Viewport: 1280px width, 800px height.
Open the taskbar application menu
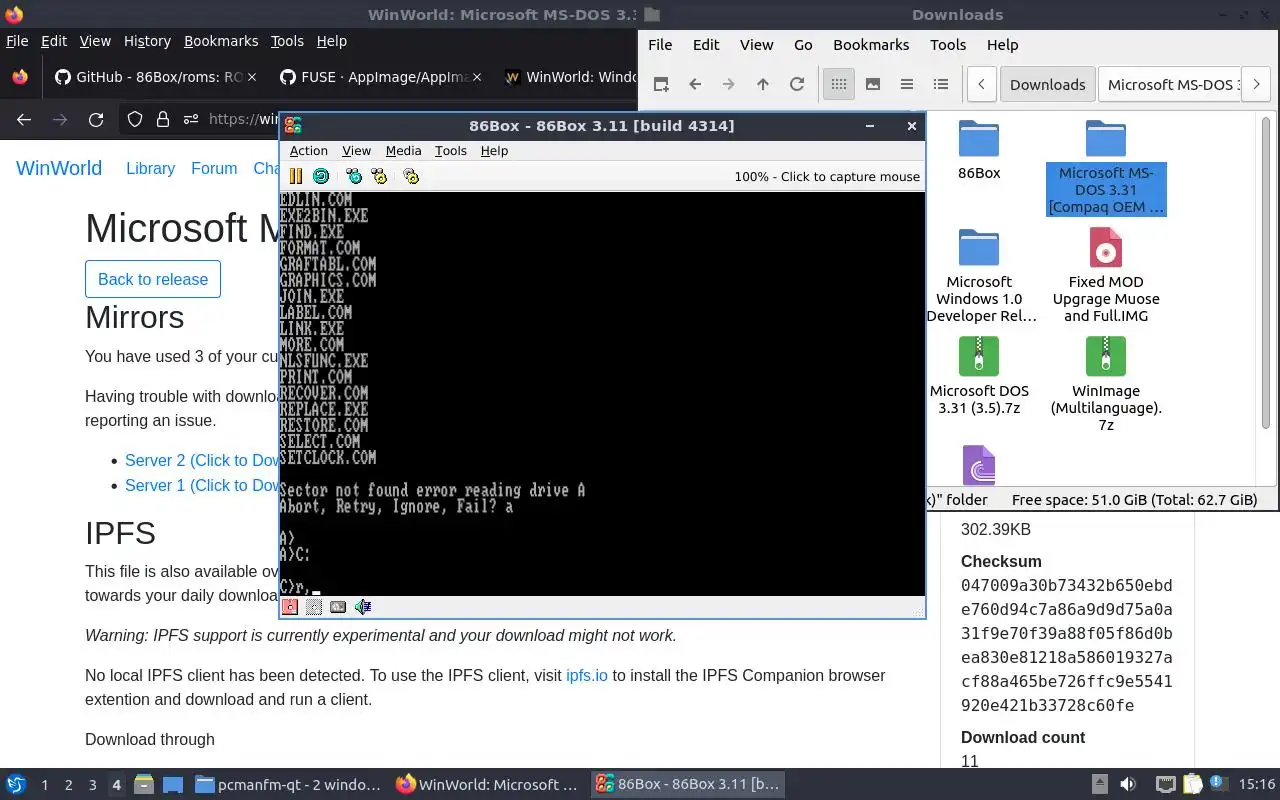point(16,784)
